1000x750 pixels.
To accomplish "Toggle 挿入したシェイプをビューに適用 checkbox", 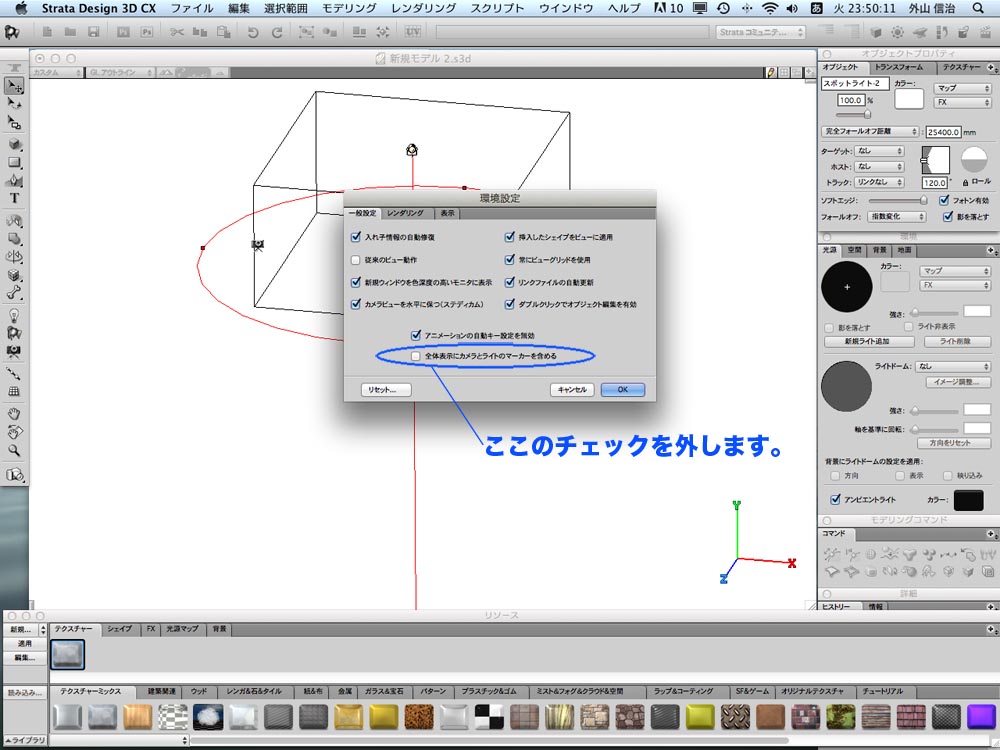I will (x=510, y=237).
